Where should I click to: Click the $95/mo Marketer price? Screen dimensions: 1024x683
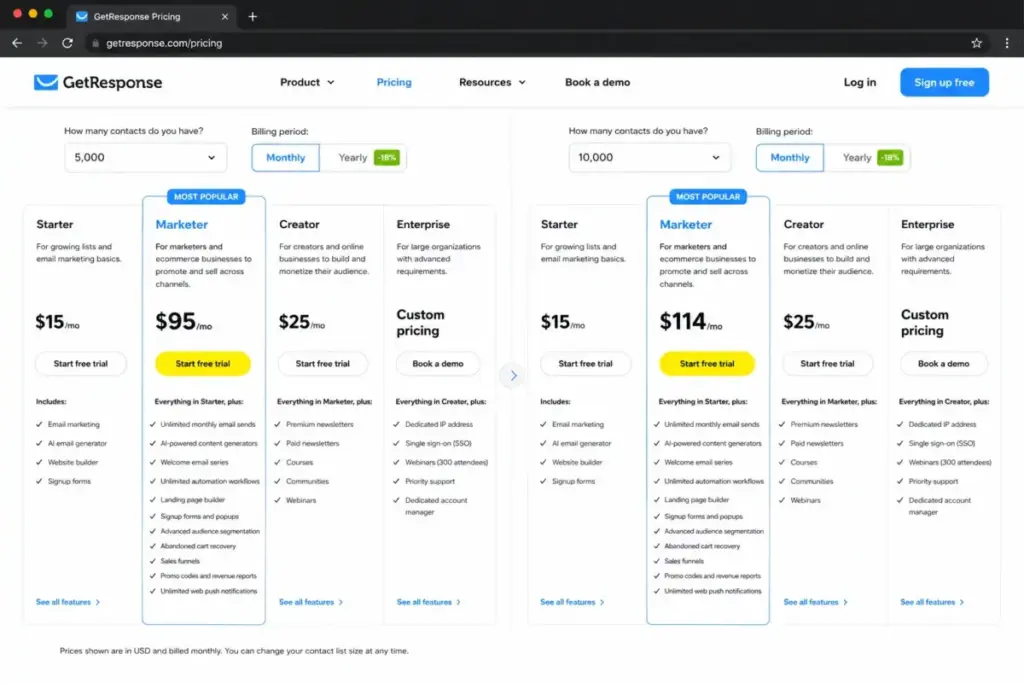tap(184, 321)
